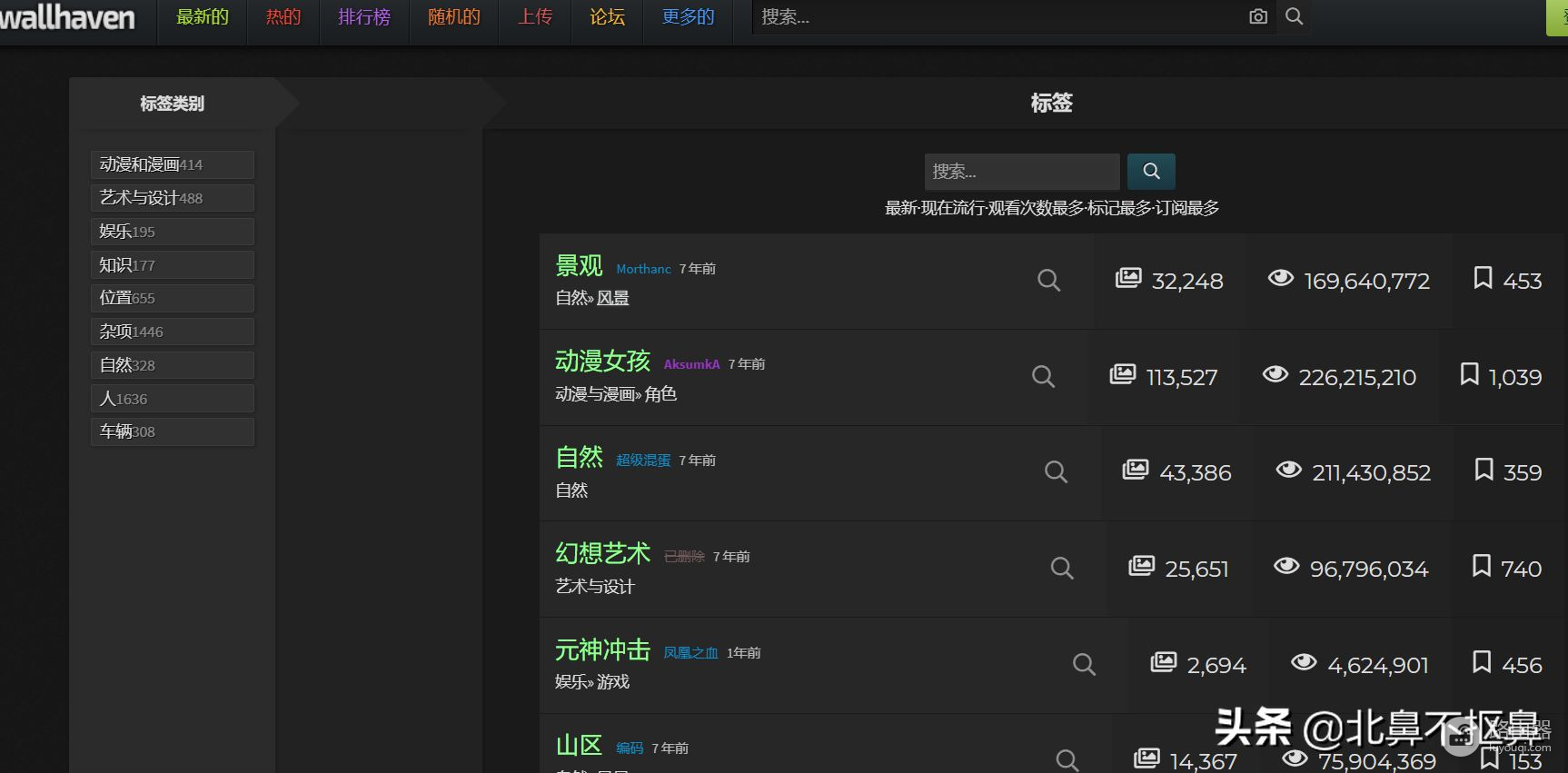Screen dimensions: 1568x773
Task: Open the 最新的 navigation tab
Action: coord(203,17)
